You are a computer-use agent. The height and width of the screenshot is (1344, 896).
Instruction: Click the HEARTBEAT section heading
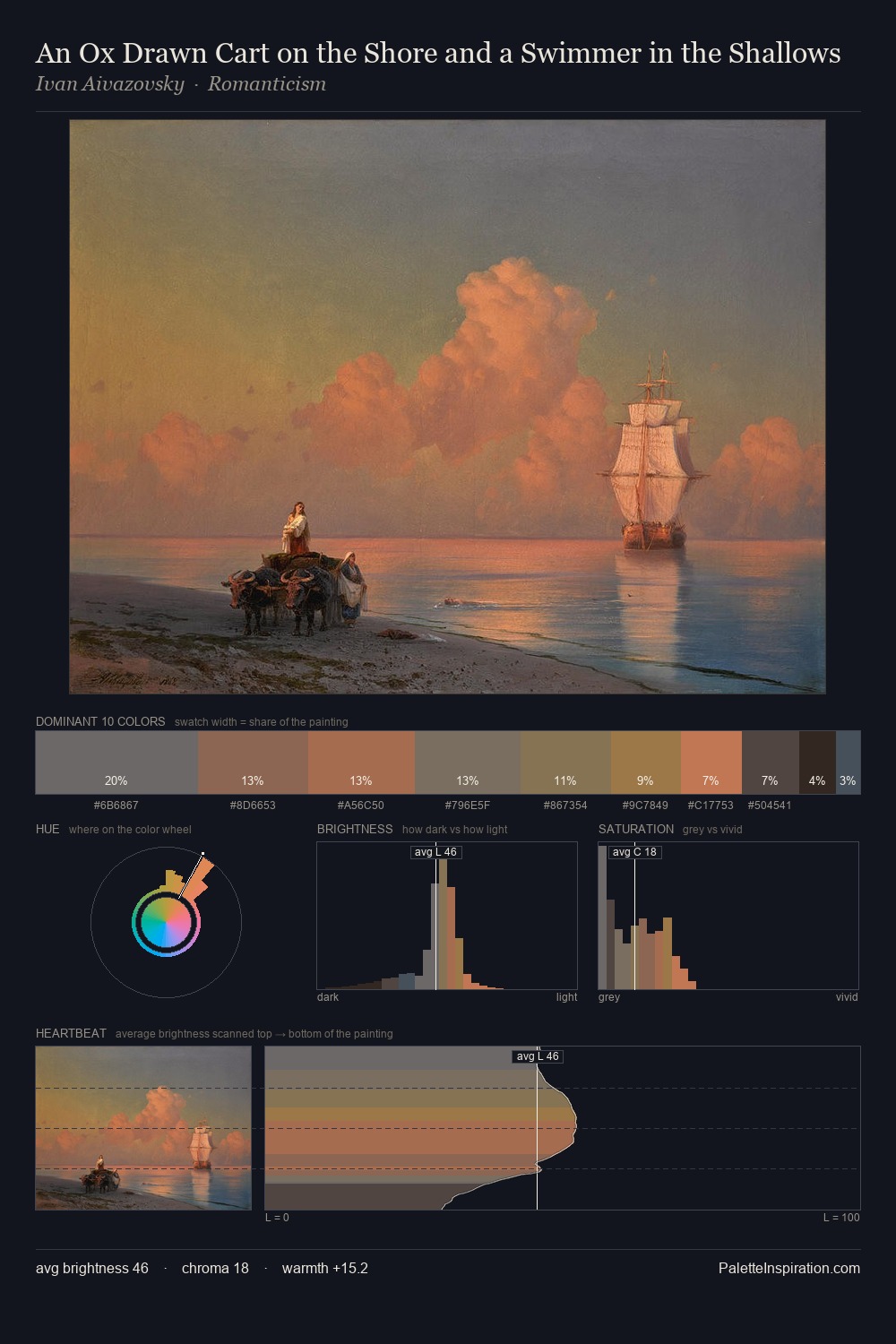(x=71, y=1033)
